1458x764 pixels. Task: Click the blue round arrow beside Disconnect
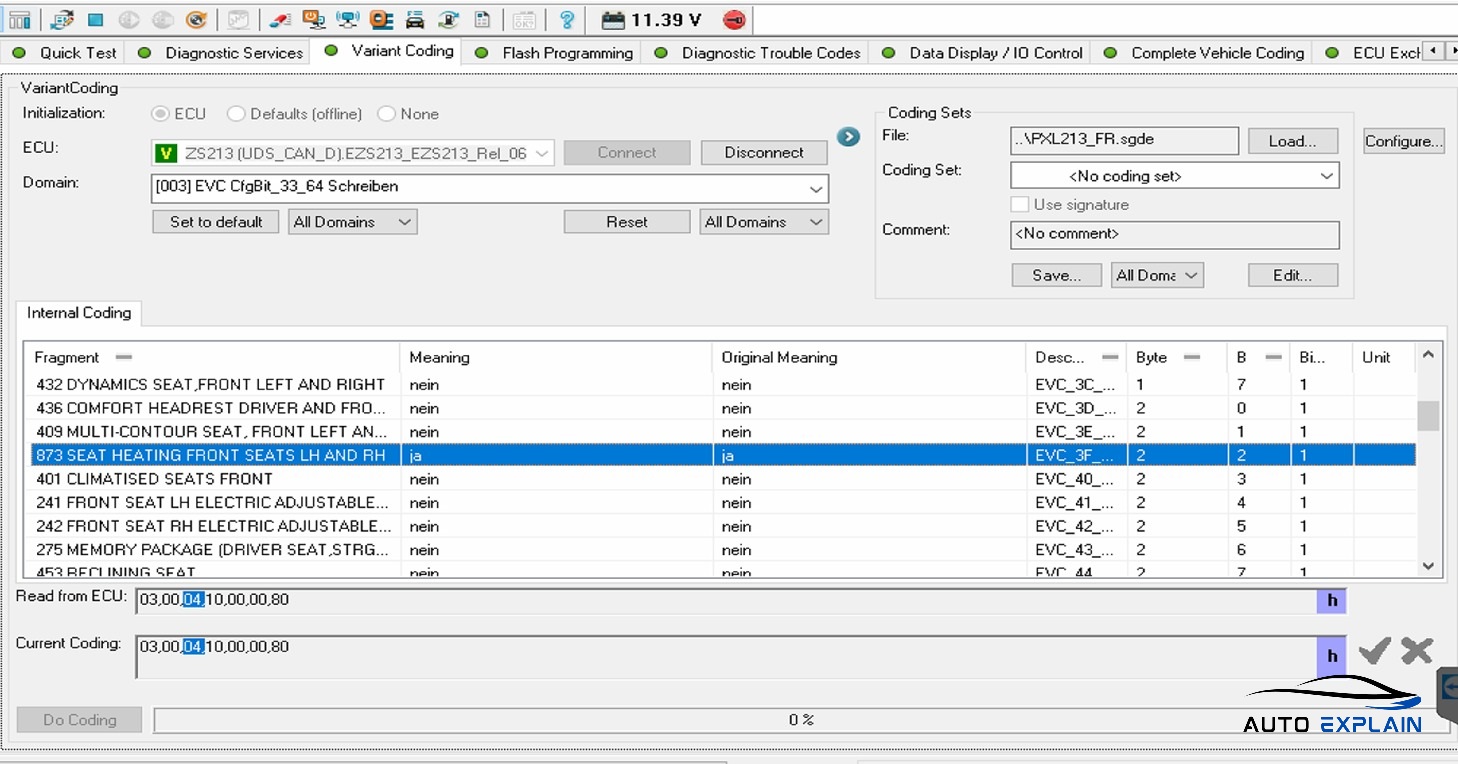(x=849, y=137)
